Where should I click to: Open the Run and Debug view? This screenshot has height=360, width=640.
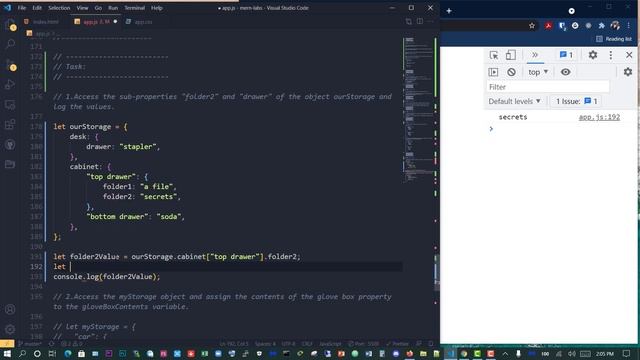(10, 84)
